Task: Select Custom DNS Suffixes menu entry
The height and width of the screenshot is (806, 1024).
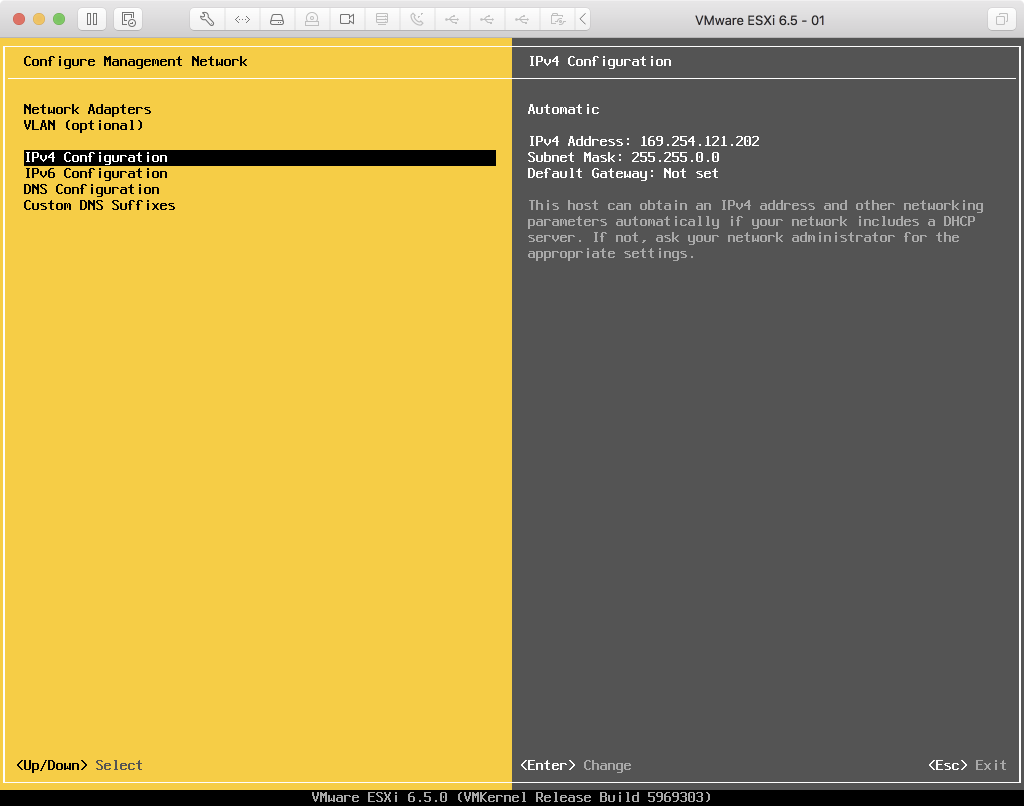Action: (99, 206)
